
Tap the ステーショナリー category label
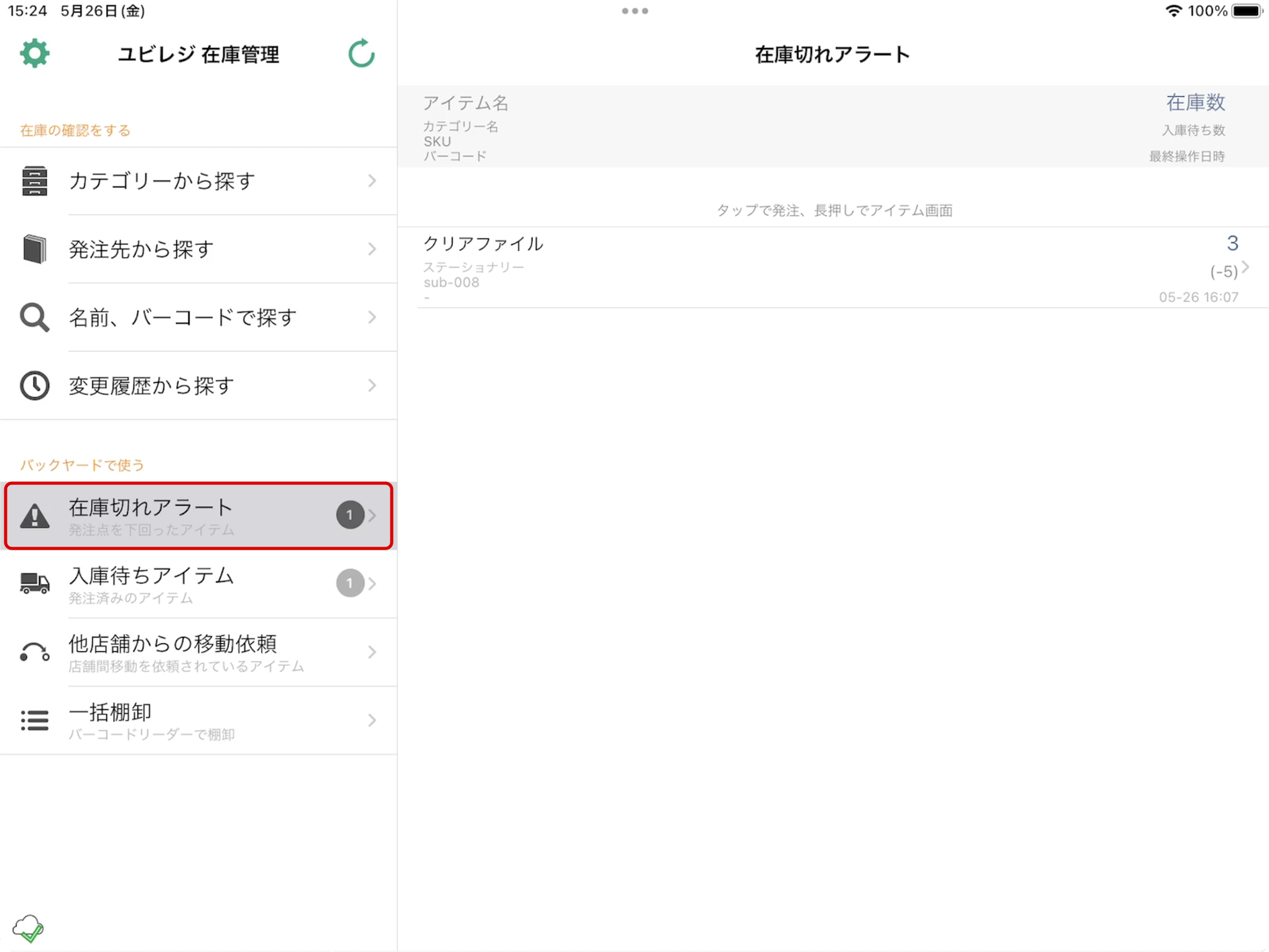(x=474, y=267)
